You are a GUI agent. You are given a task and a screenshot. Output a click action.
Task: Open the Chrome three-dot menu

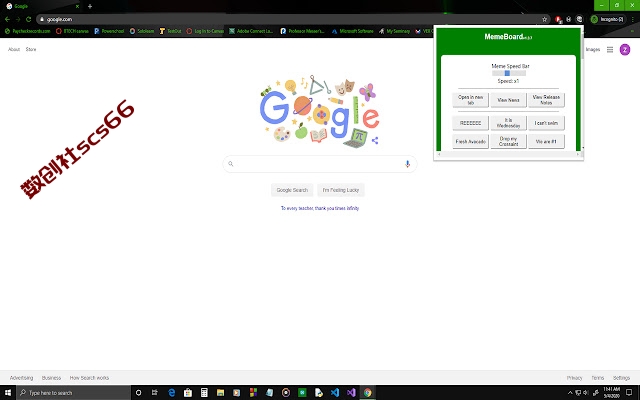[x=633, y=19]
